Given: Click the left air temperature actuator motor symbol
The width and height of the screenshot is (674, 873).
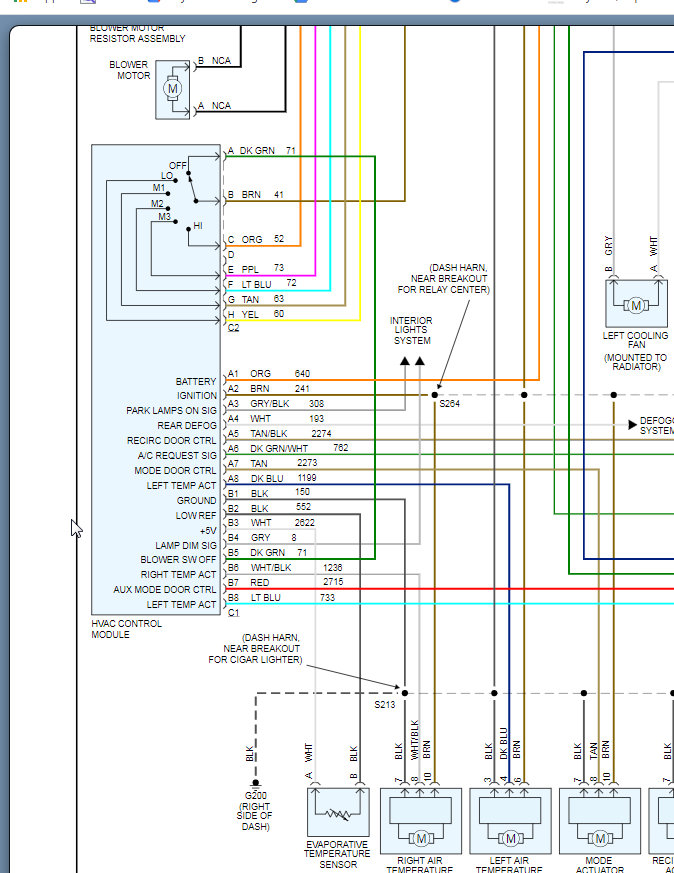Looking at the screenshot, I should click(x=511, y=838).
